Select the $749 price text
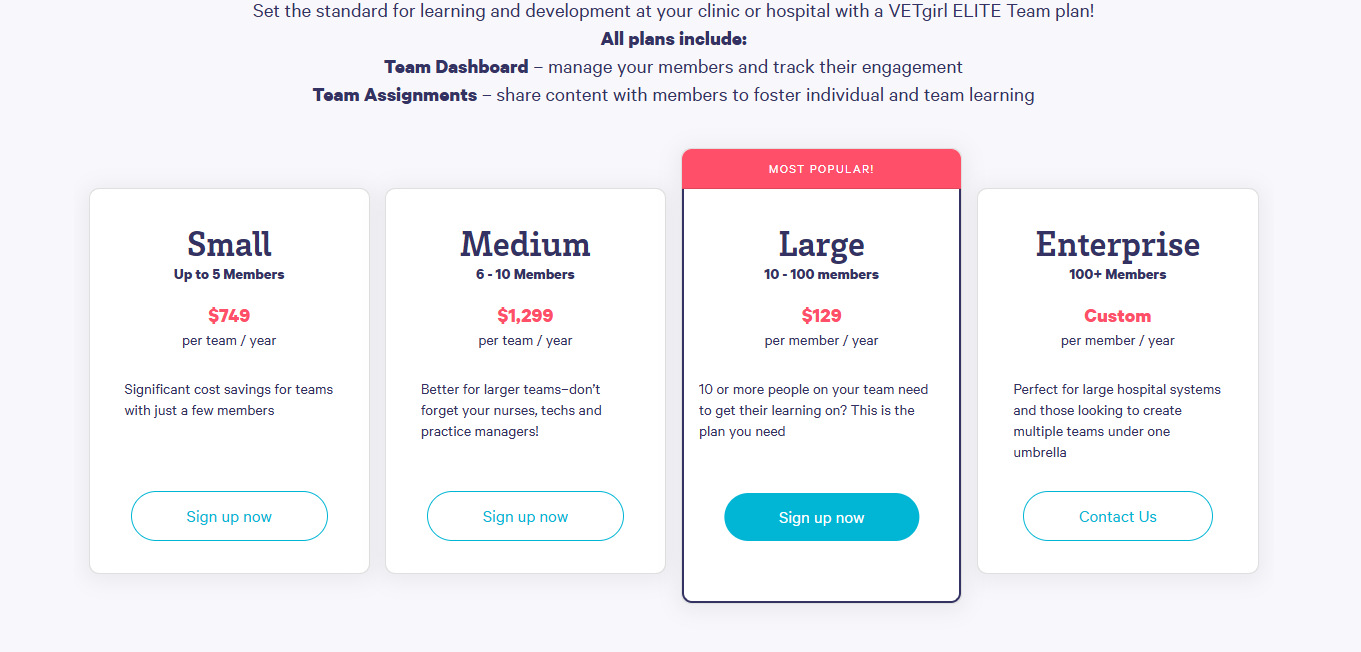 [229, 316]
